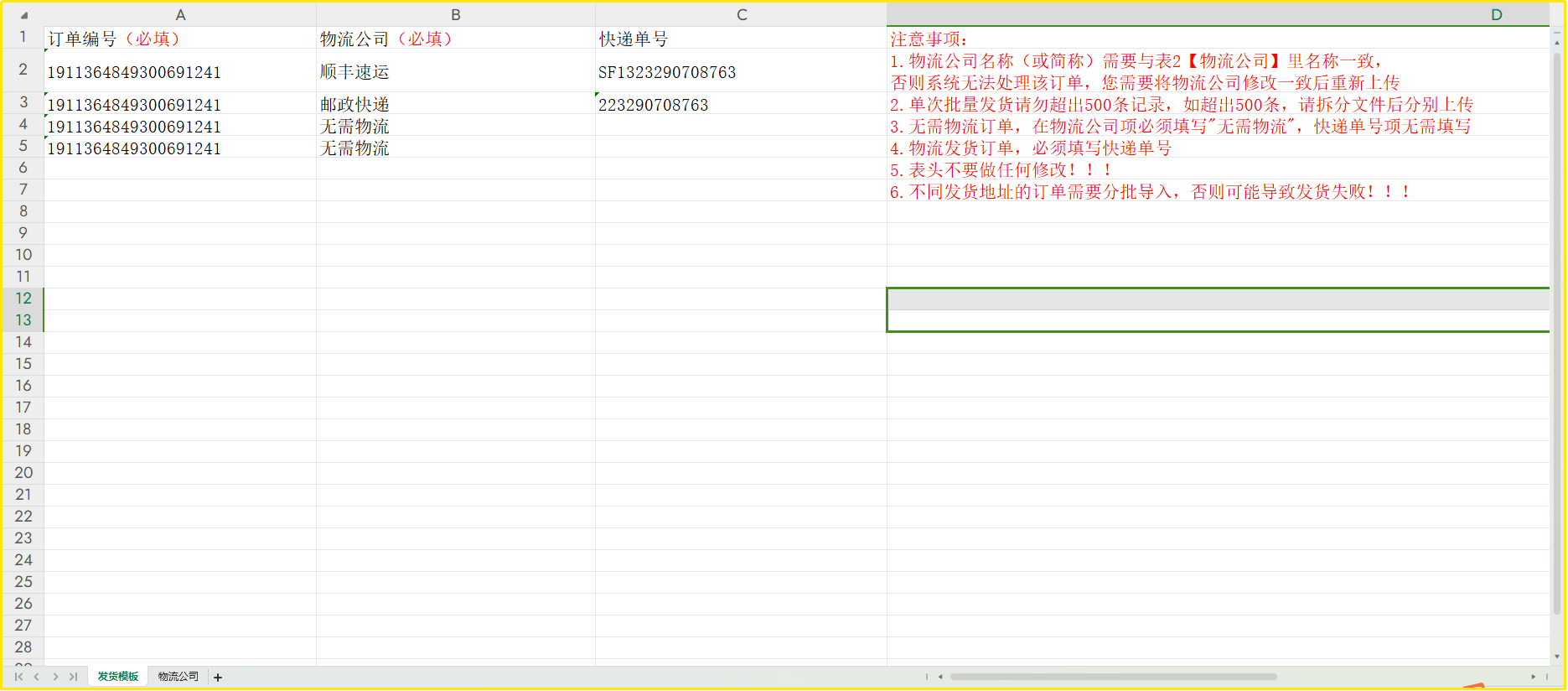This screenshot has height=691, width=1568.
Task: Click the cell containing SF1323290708763
Action: click(x=667, y=72)
